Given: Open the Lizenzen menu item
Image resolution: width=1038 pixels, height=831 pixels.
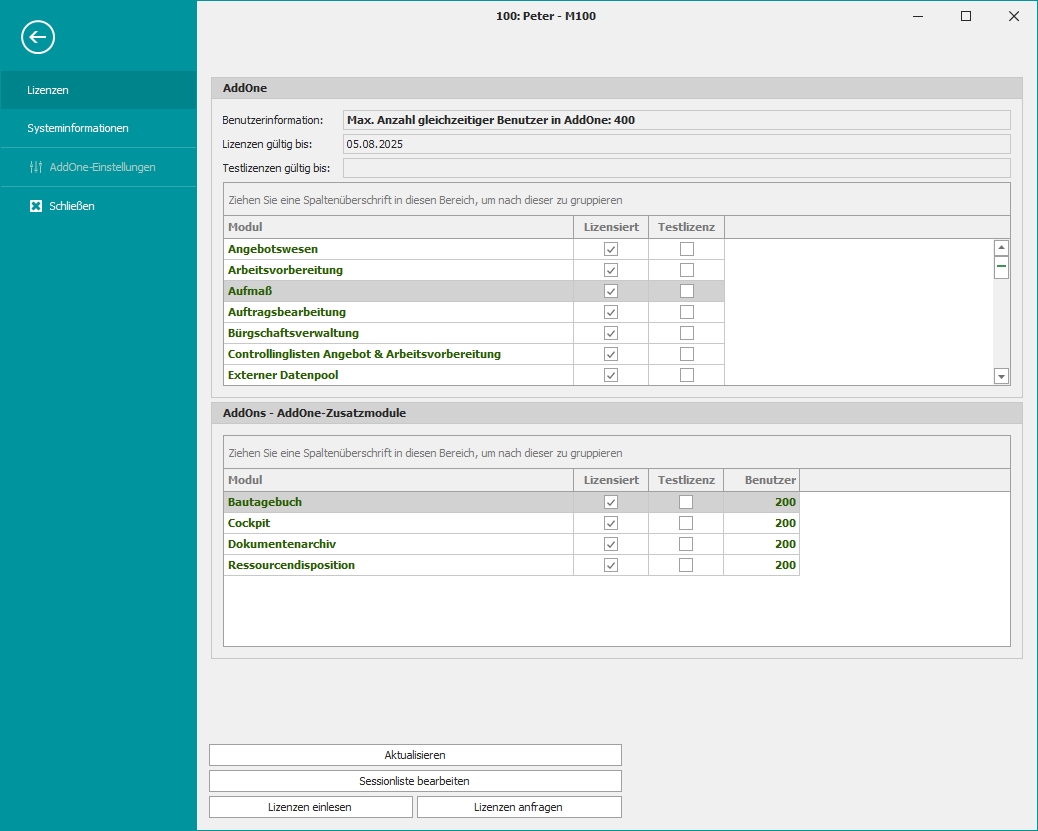Looking at the screenshot, I should [48, 90].
